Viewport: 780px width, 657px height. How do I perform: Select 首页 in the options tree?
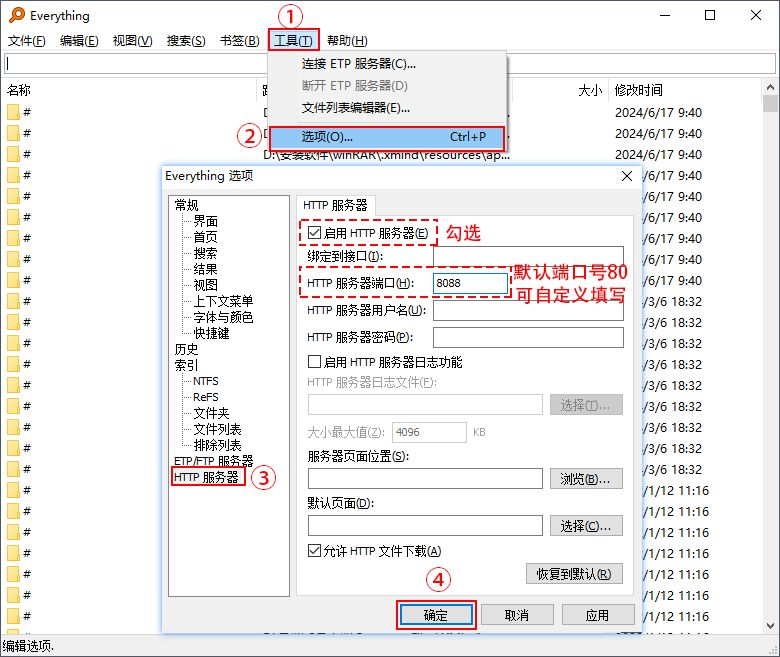pyautogui.click(x=205, y=237)
